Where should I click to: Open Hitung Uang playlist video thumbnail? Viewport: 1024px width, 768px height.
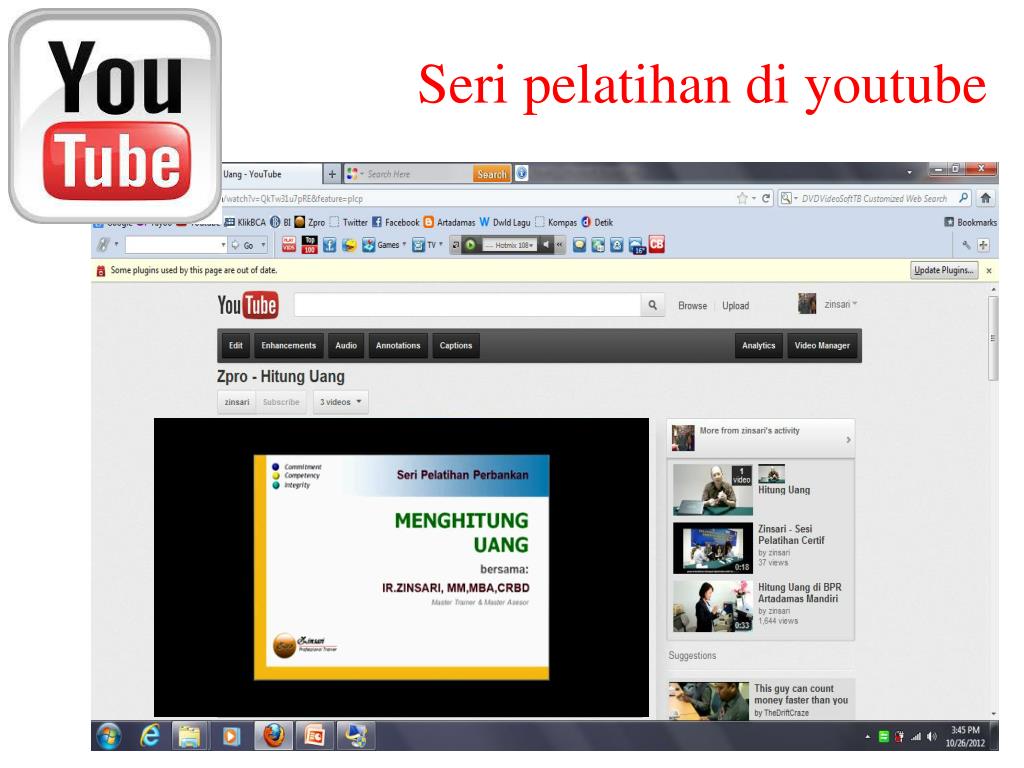[x=712, y=490]
